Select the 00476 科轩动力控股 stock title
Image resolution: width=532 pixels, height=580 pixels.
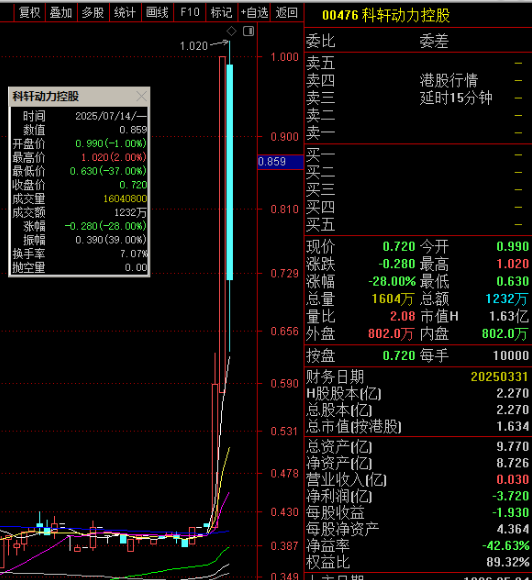coord(386,15)
